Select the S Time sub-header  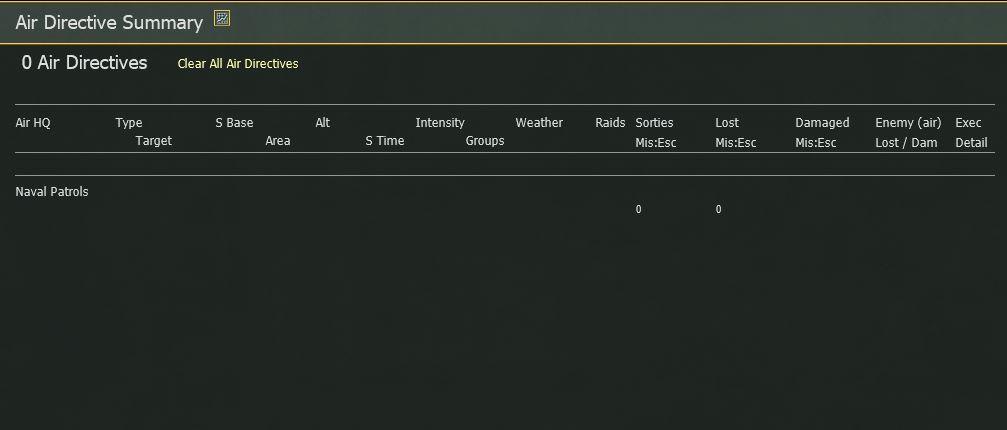coord(385,141)
